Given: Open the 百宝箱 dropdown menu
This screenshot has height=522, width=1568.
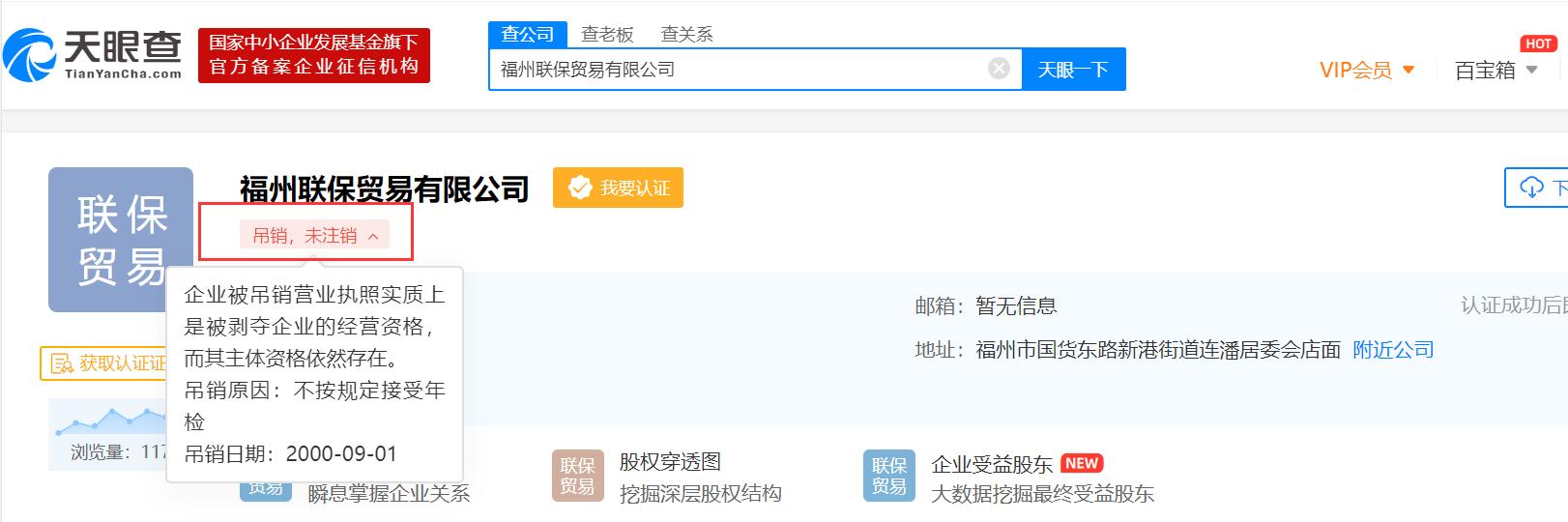Looking at the screenshot, I should (1495, 70).
